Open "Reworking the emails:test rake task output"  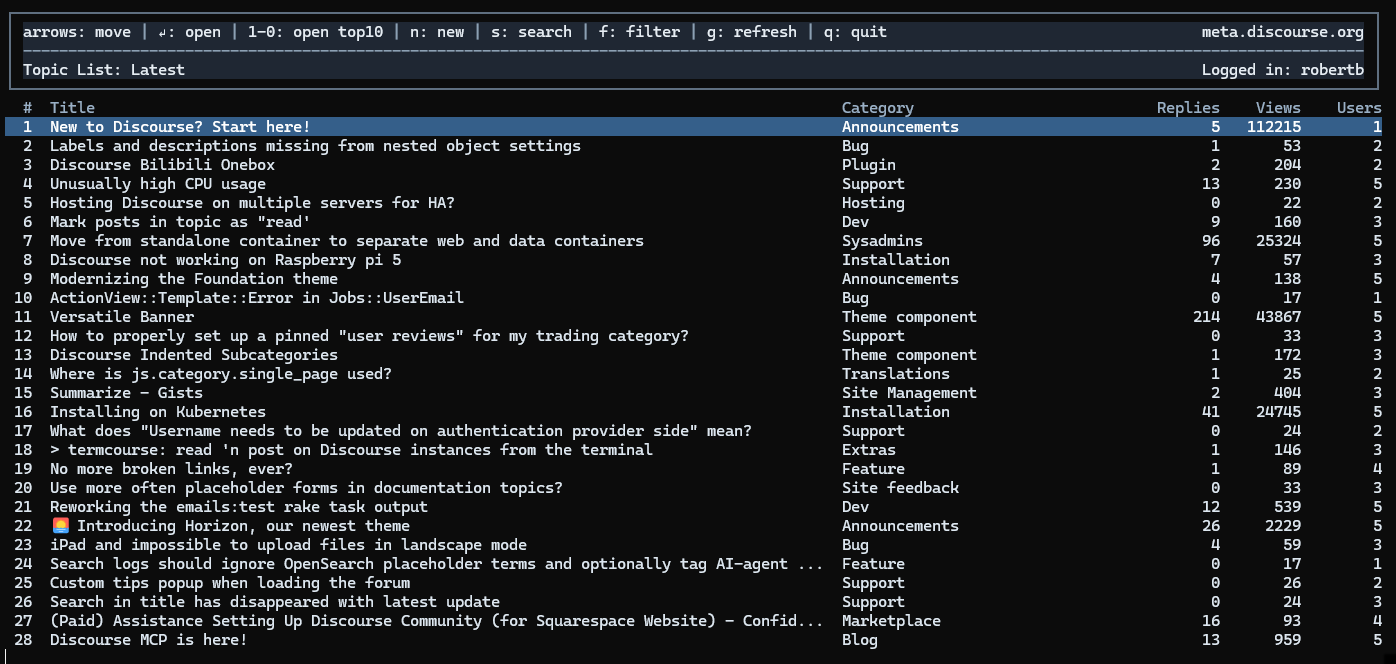239,507
